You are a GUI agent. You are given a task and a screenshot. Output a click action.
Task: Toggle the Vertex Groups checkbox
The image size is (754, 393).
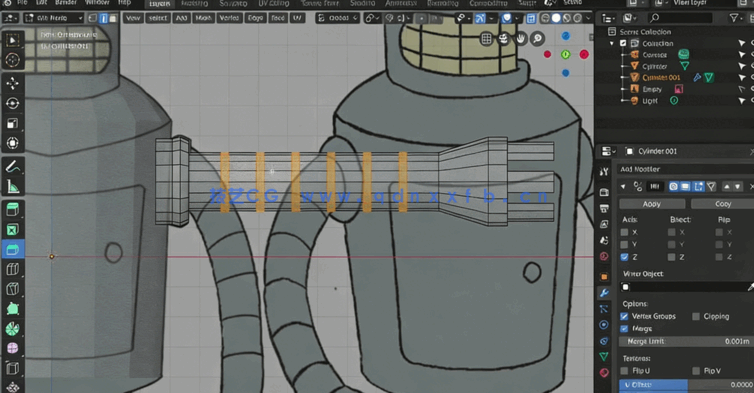click(x=624, y=316)
